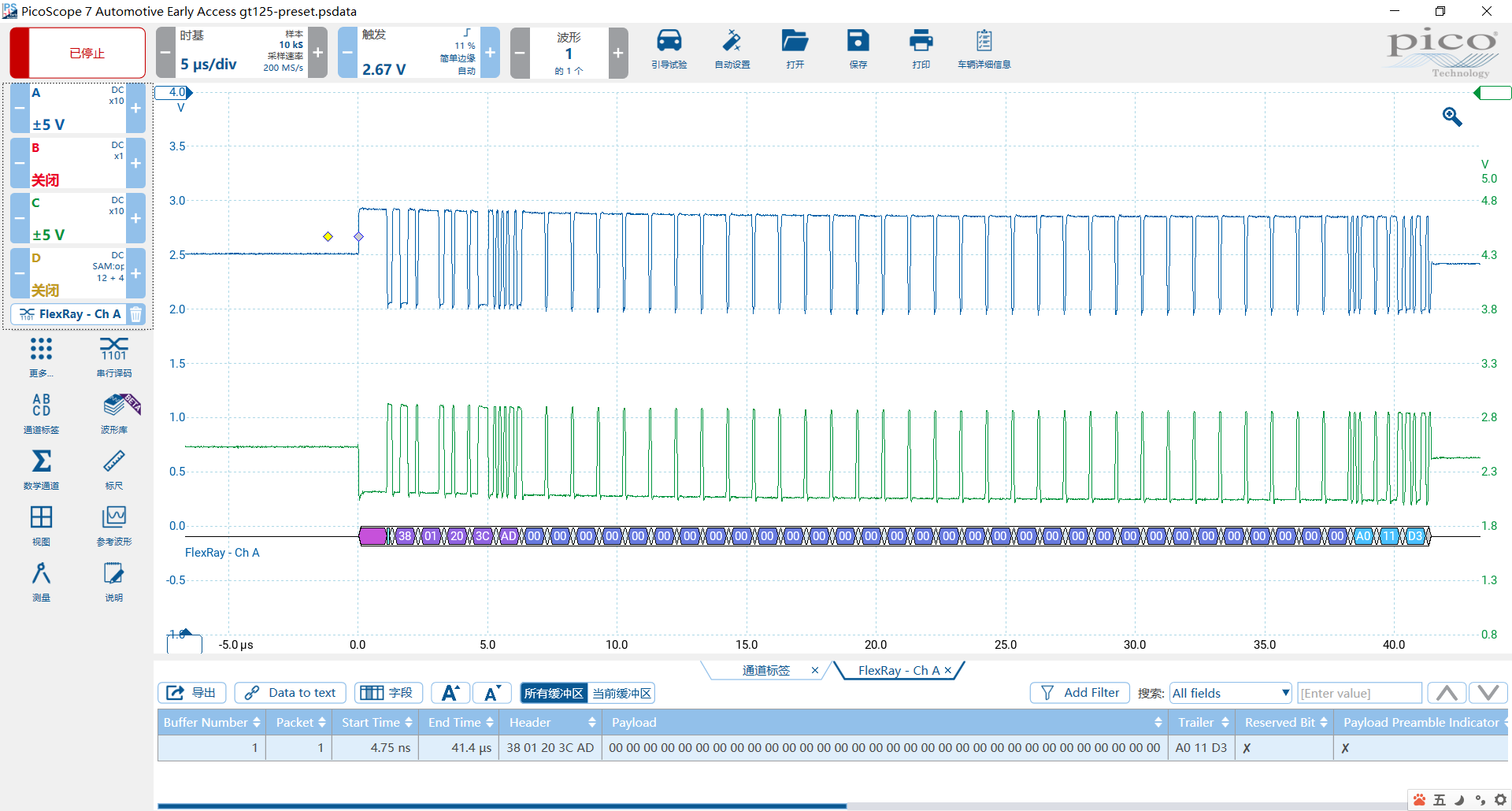1512x811 pixels.
Task: Open channel B (off) settings
Action: (77, 163)
